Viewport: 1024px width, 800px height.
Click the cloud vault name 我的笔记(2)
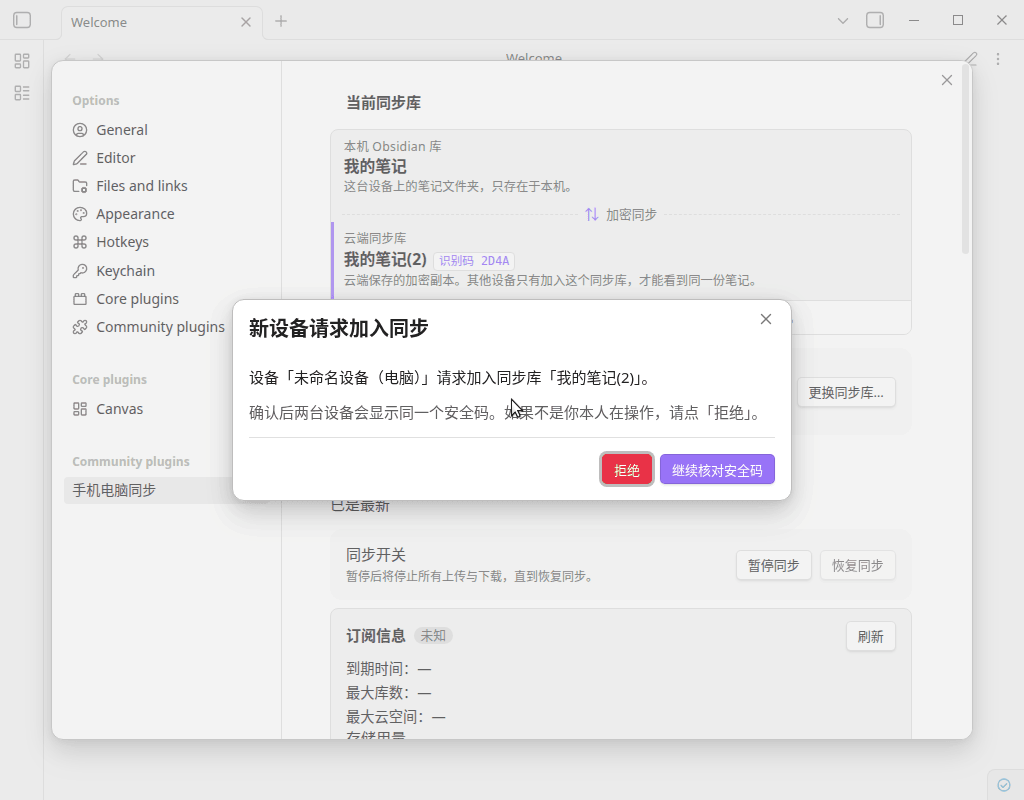(385, 260)
